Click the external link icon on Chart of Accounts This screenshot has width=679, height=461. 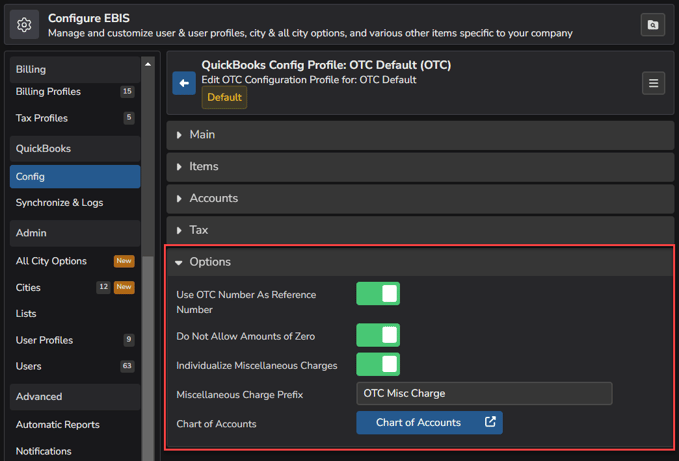tap(490, 422)
